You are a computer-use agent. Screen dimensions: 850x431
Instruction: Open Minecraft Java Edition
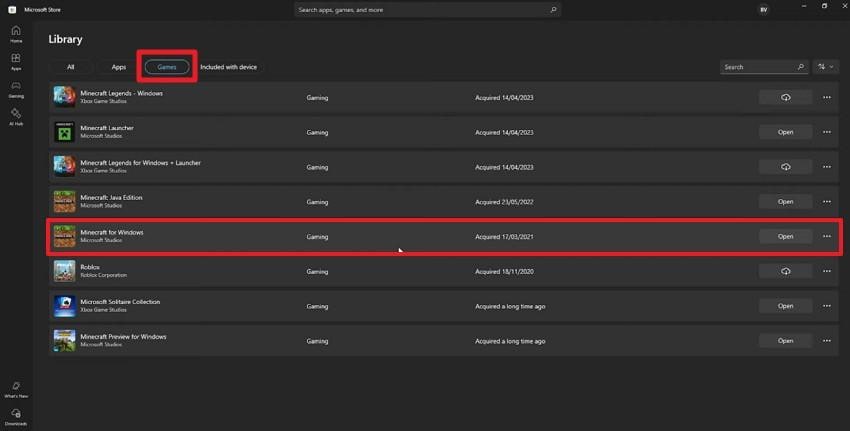(x=785, y=202)
